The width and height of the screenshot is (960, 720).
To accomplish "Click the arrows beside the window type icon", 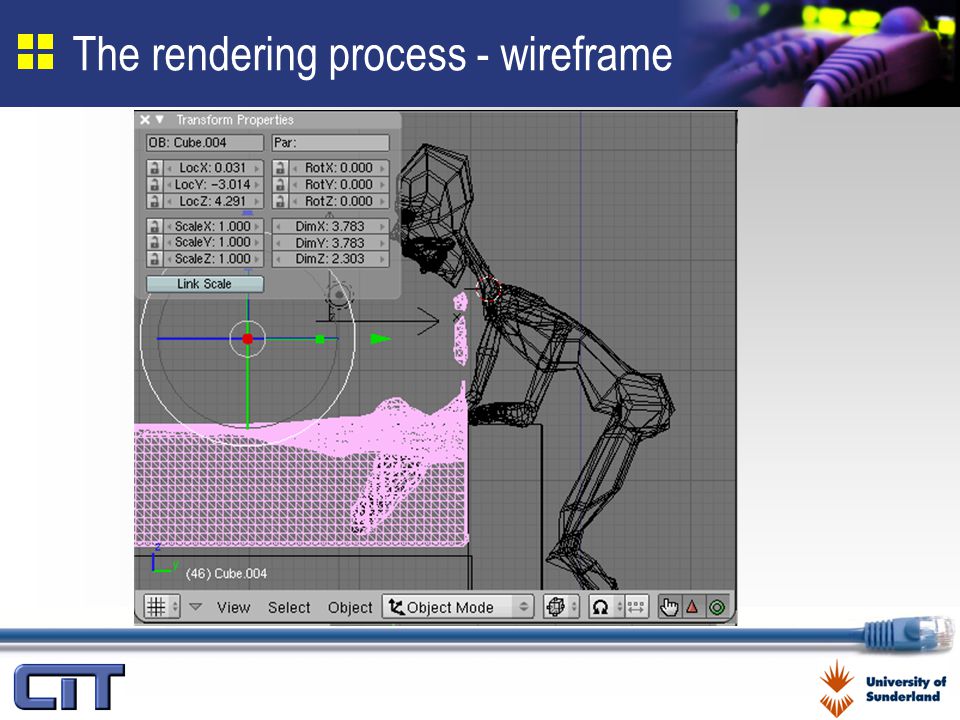I will pyautogui.click(x=174, y=607).
